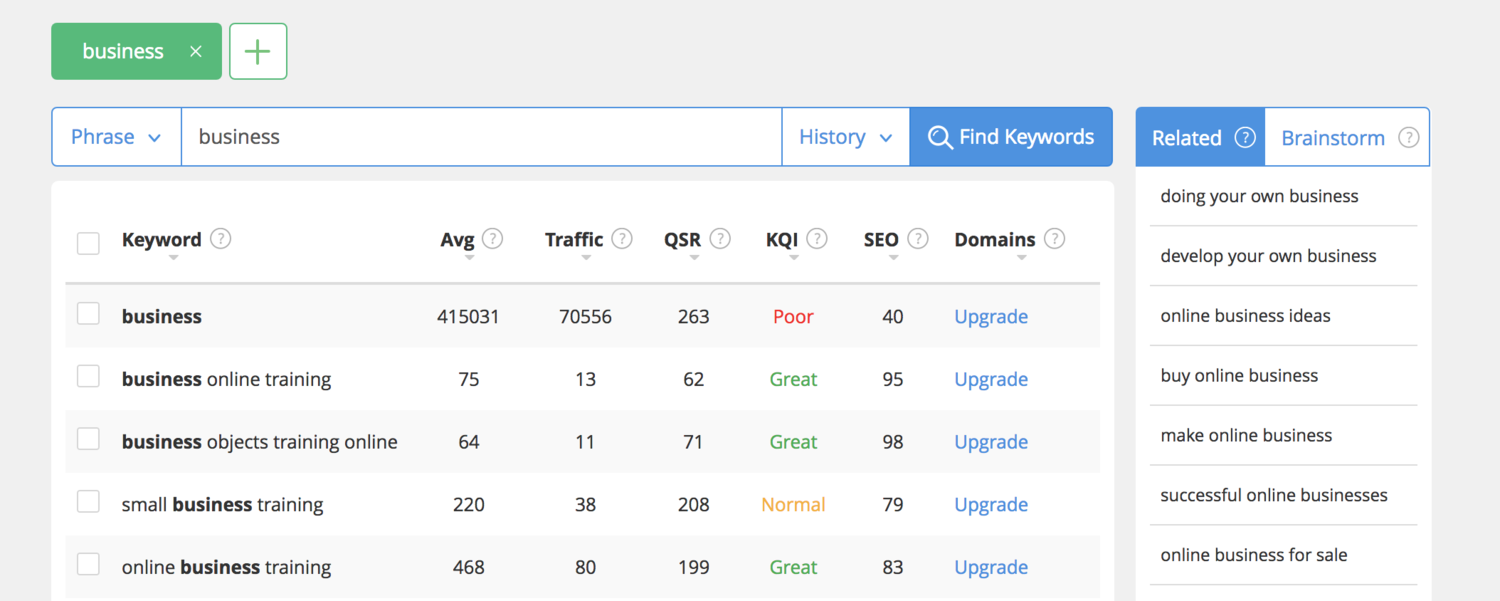The width and height of the screenshot is (1500, 601).
Task: Open help icon next to Keyword header
Action: click(221, 238)
